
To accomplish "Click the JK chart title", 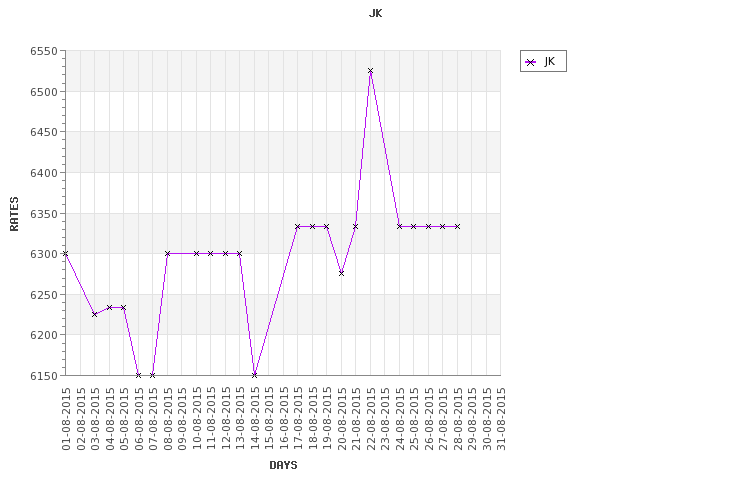I will (375, 13).
